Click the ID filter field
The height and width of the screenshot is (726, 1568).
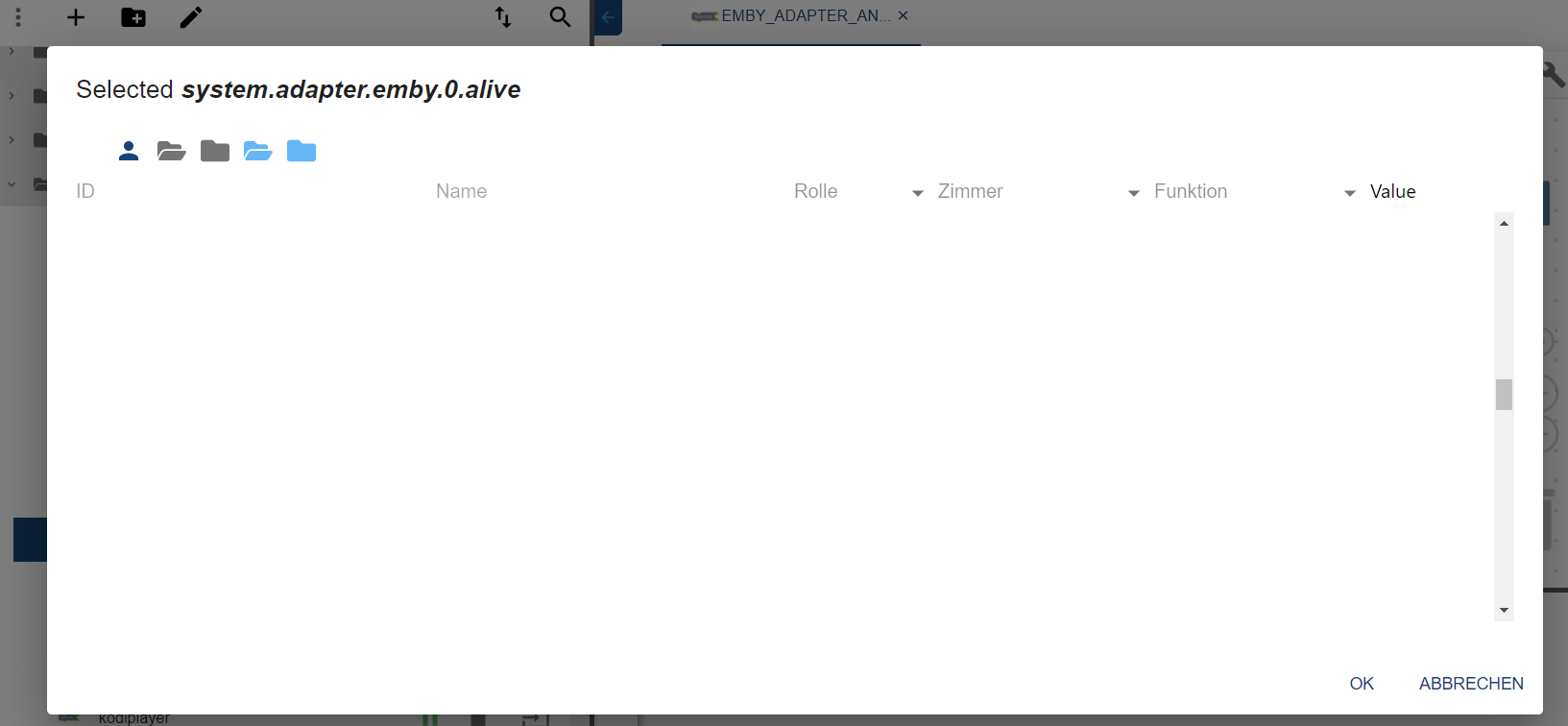pos(250,192)
